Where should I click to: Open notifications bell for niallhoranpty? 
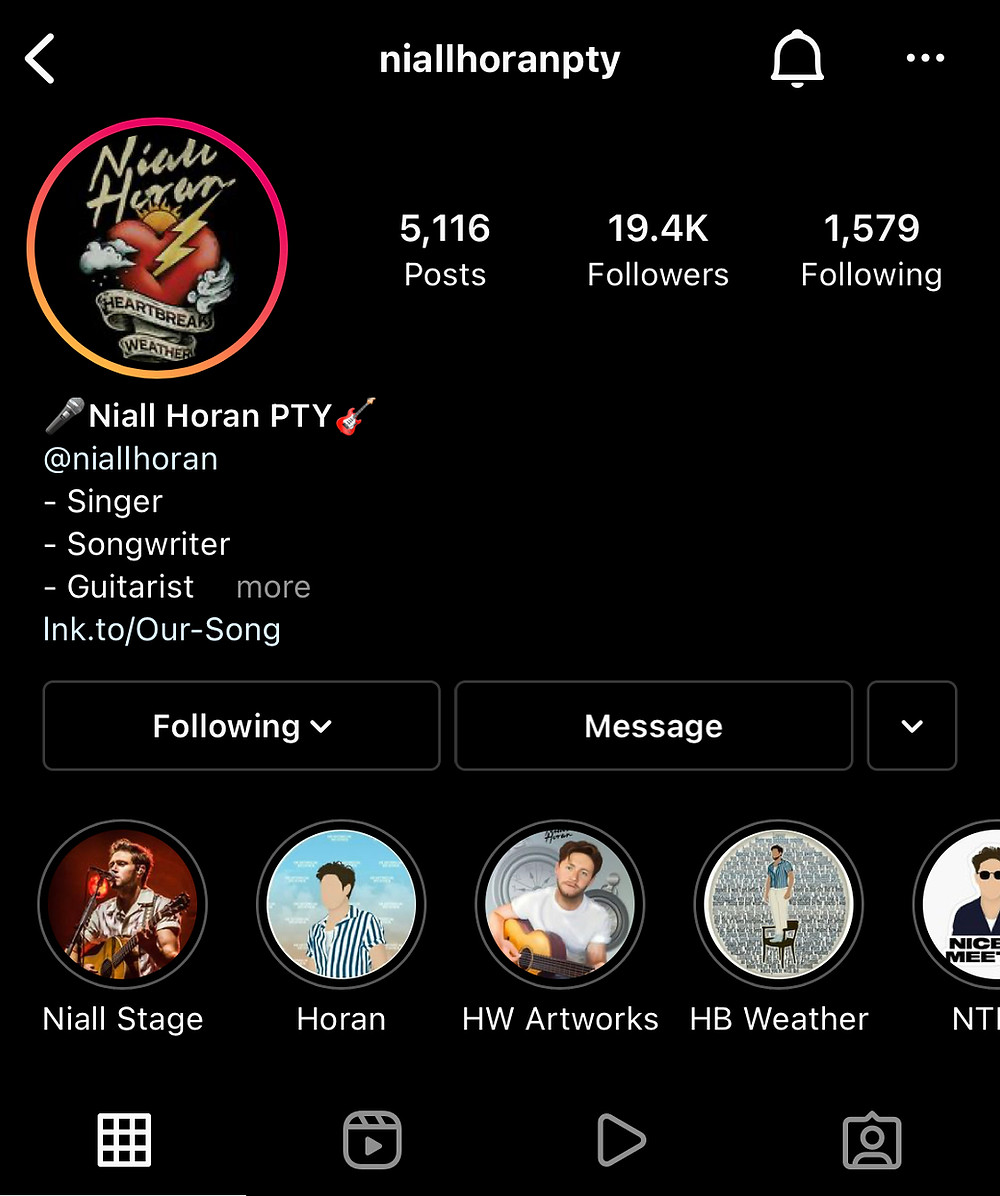tap(797, 59)
